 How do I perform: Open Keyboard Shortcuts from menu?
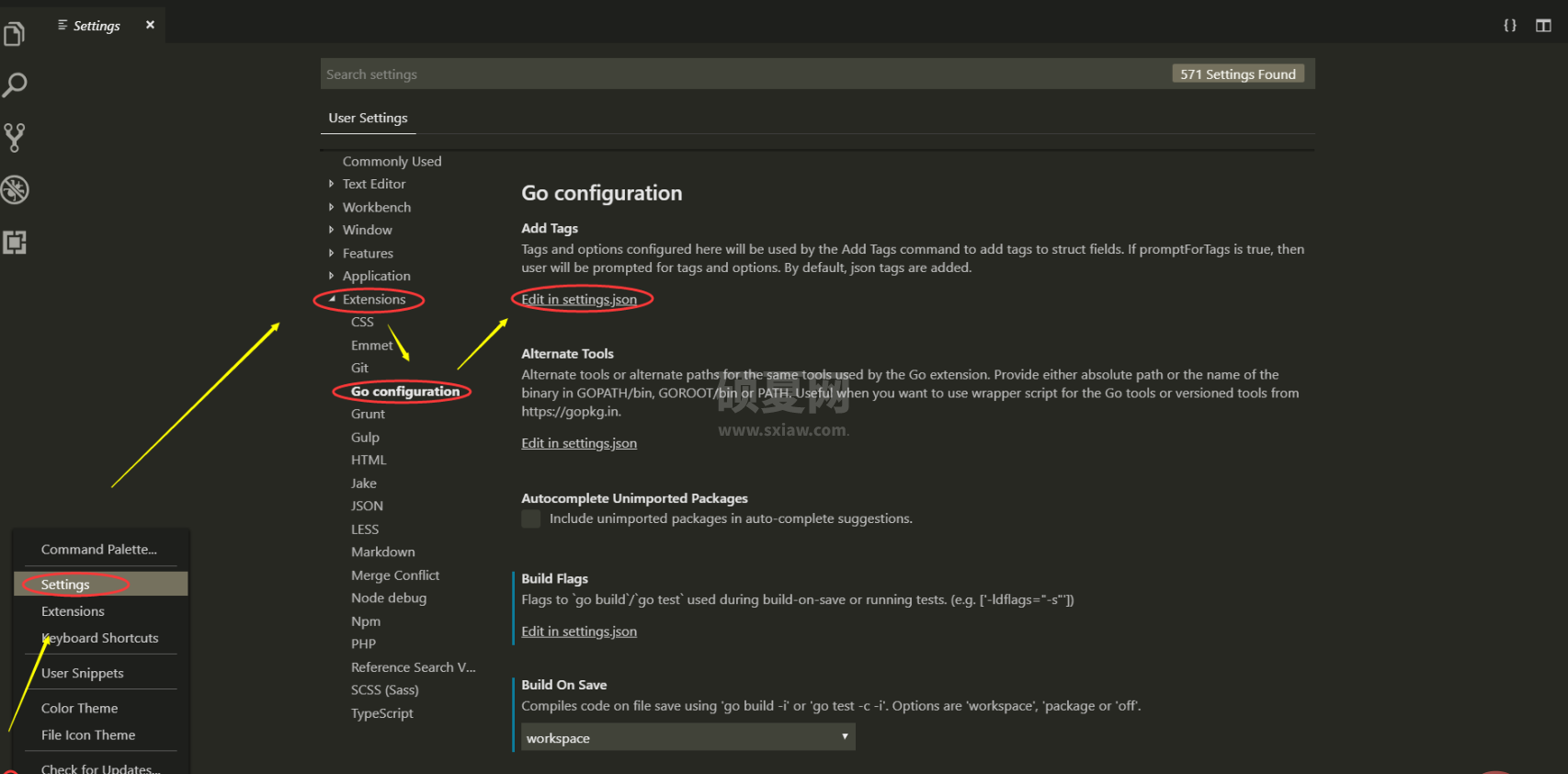(x=101, y=637)
